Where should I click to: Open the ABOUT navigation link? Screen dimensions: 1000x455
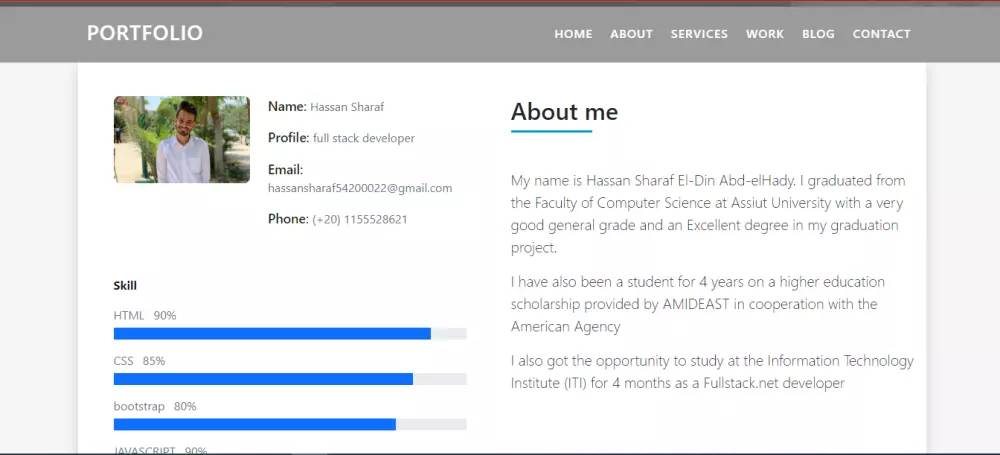631,34
